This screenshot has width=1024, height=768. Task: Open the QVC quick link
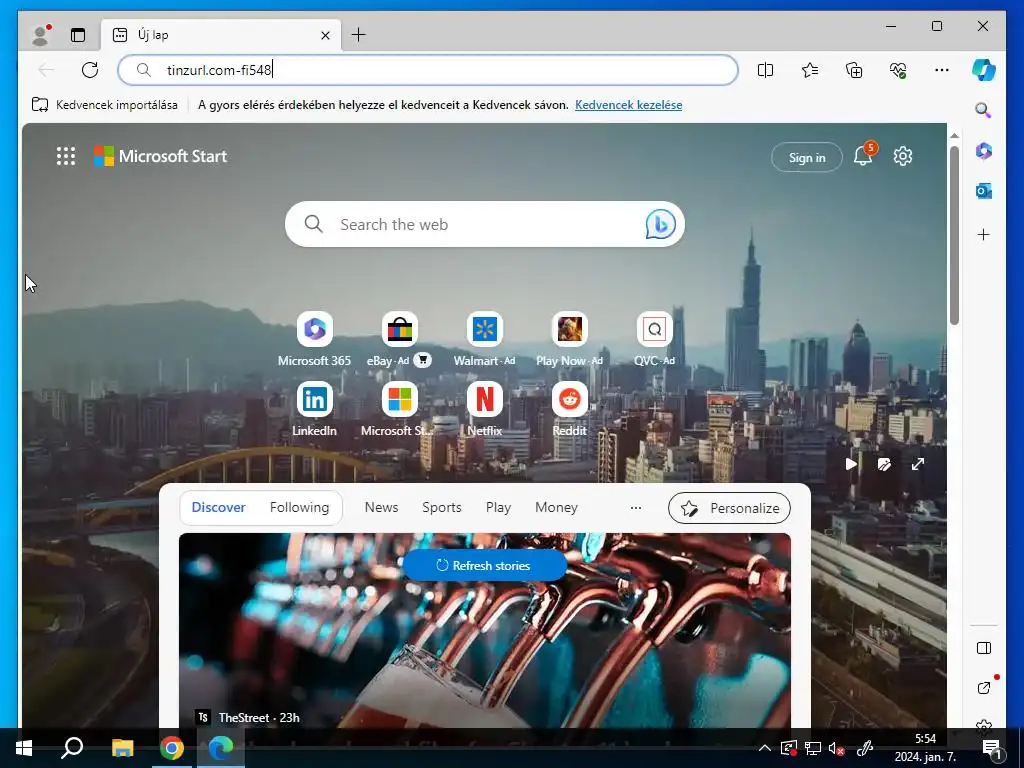pos(654,339)
